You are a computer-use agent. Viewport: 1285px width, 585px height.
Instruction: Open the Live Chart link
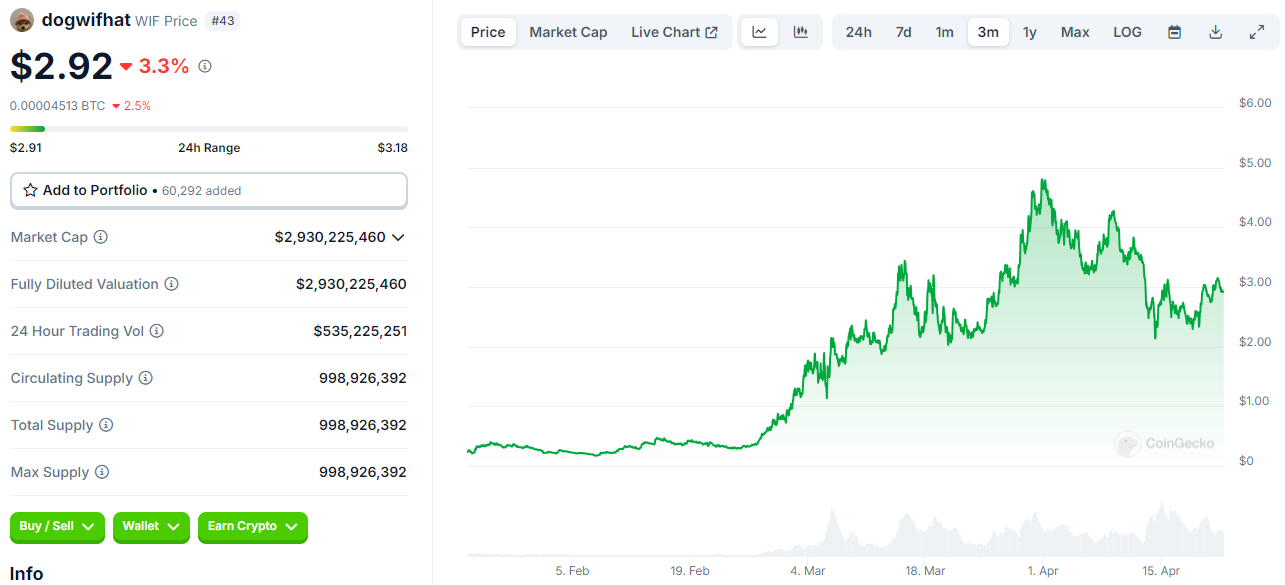tap(674, 32)
